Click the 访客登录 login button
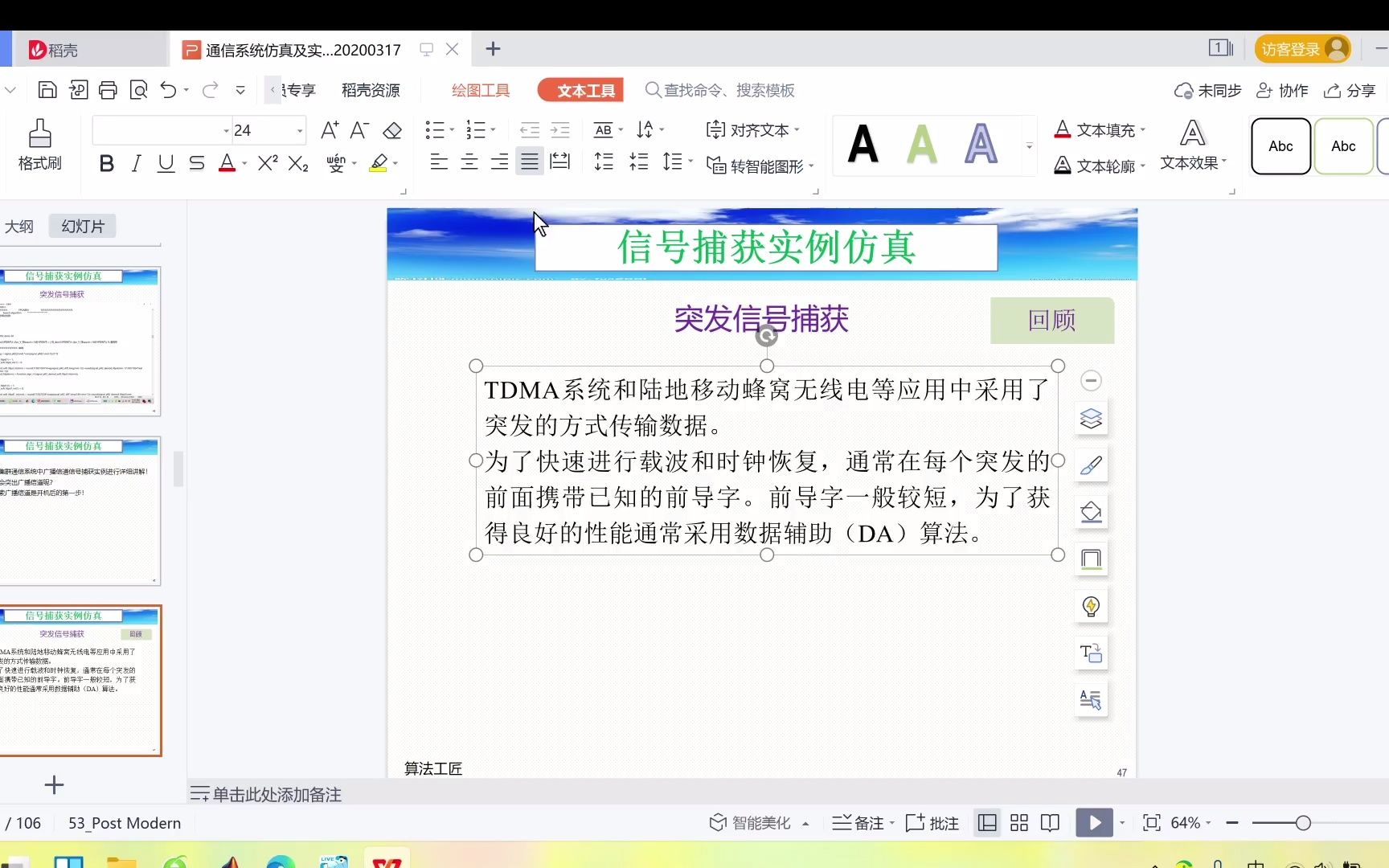Image resolution: width=1389 pixels, height=868 pixels. 1303,49
